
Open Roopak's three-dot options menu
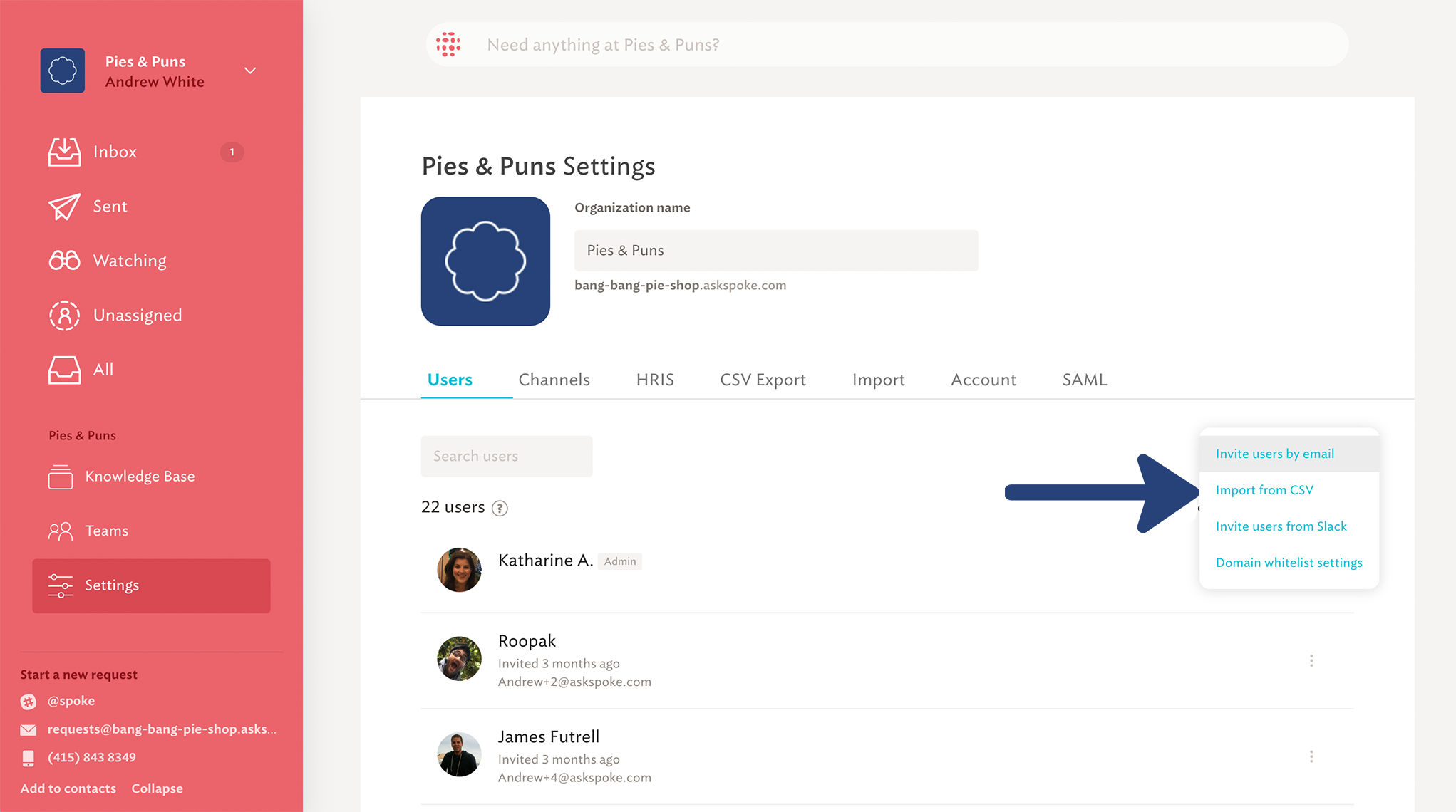coord(1311,661)
